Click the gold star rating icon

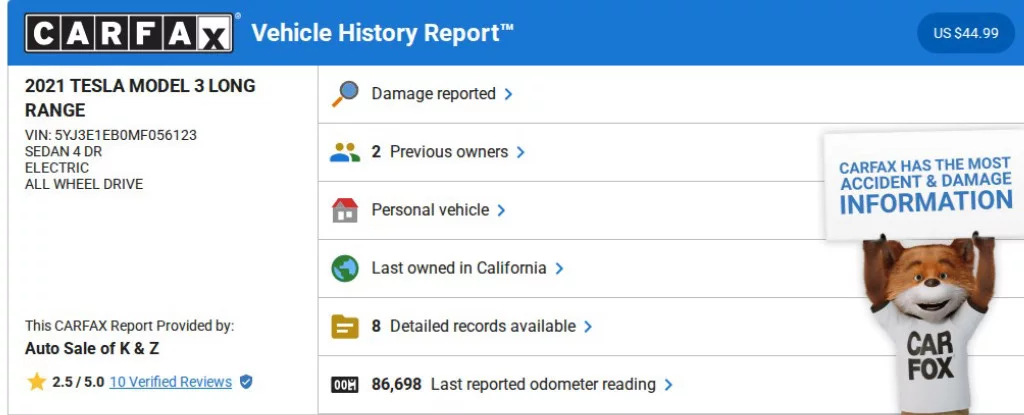point(37,382)
